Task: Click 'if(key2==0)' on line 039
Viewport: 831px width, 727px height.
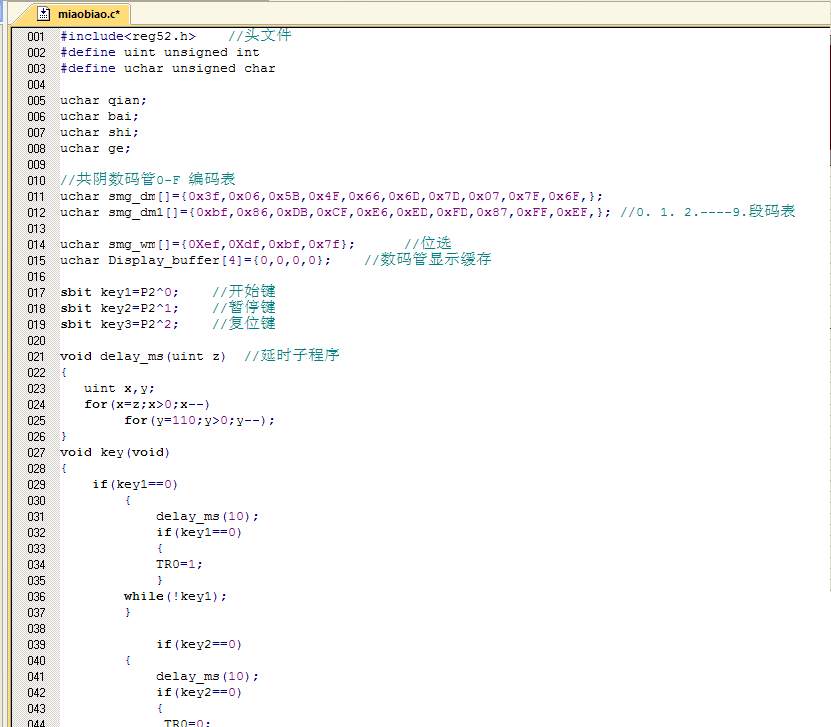Action: [199, 645]
